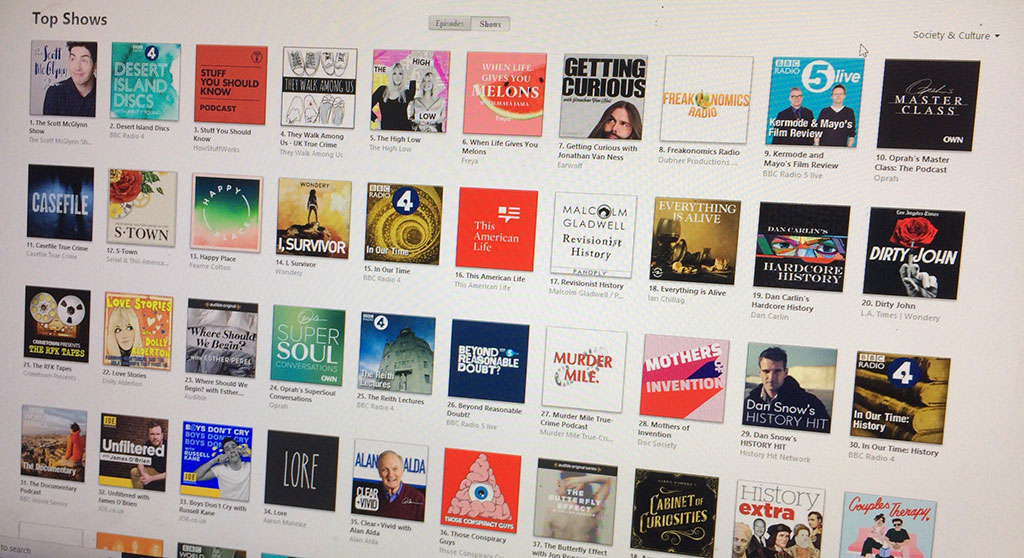Image resolution: width=1024 pixels, height=558 pixels.
Task: Click 'BBC Radio 4' under Desert Island Discs
Action: coord(127,136)
